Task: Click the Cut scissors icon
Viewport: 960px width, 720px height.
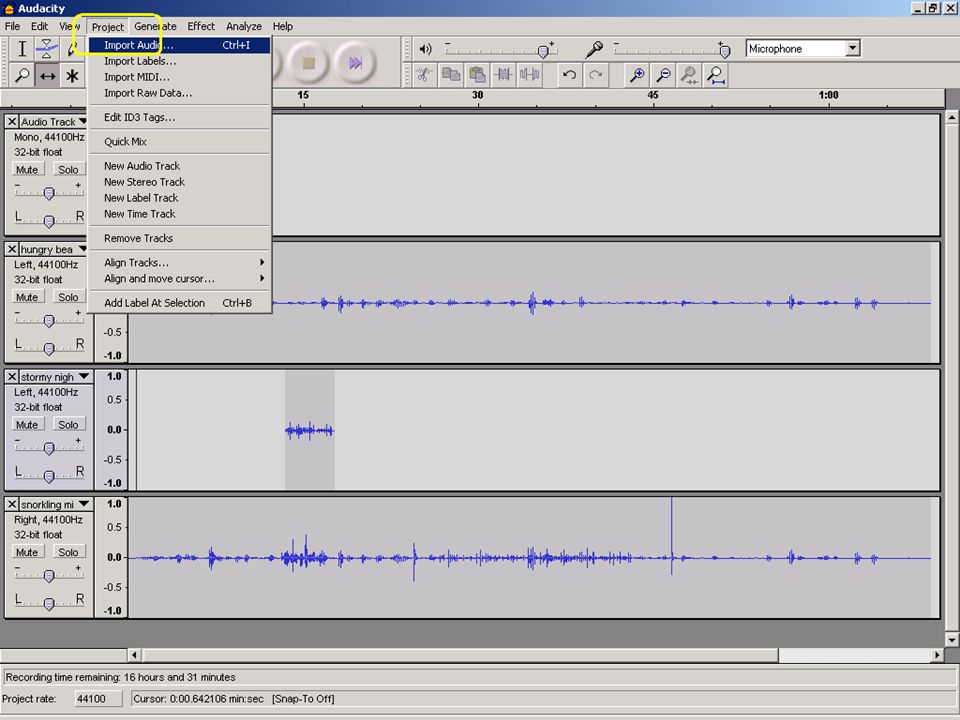Action: (x=424, y=75)
